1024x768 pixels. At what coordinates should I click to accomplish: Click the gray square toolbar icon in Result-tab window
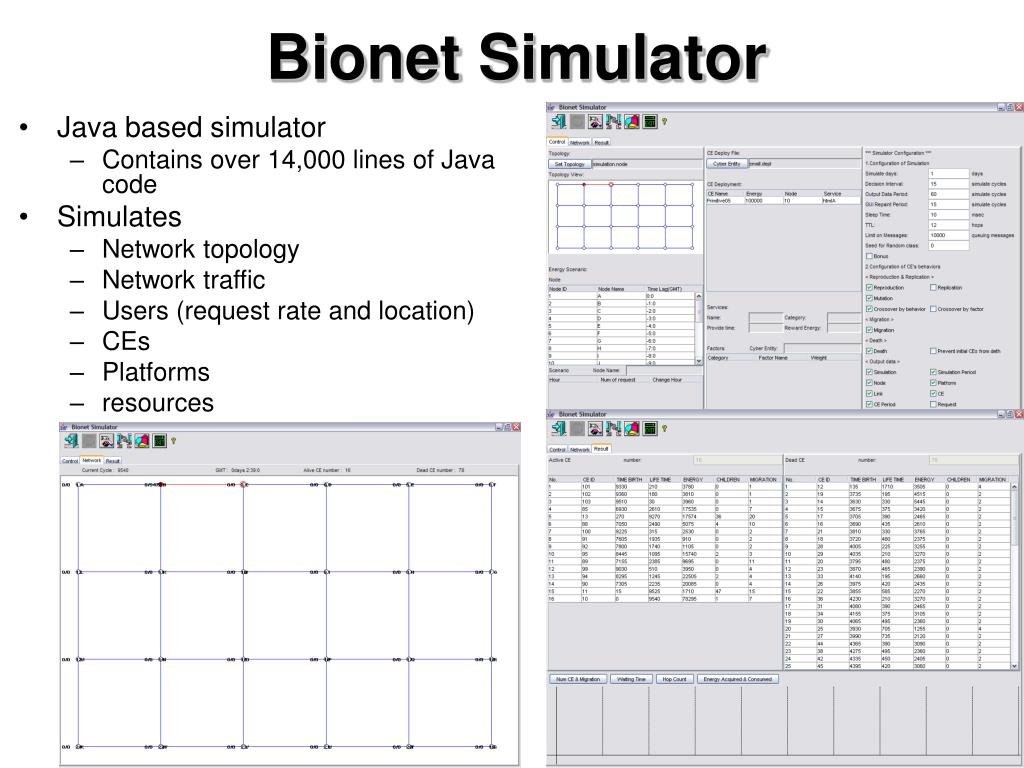(577, 428)
